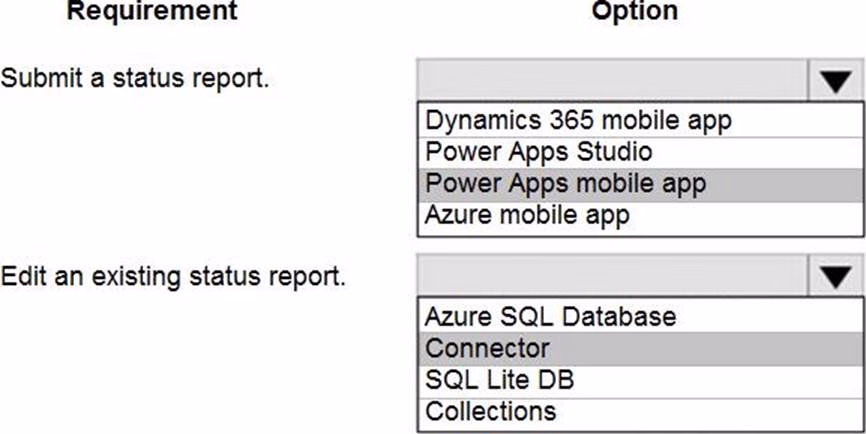
Task: Click the 'Edit an existing status report.' text
Action: 173,275
